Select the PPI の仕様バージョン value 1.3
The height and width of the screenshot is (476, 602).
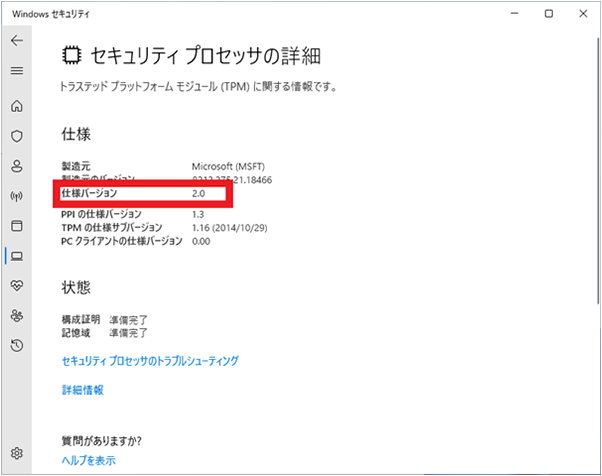tap(198, 214)
